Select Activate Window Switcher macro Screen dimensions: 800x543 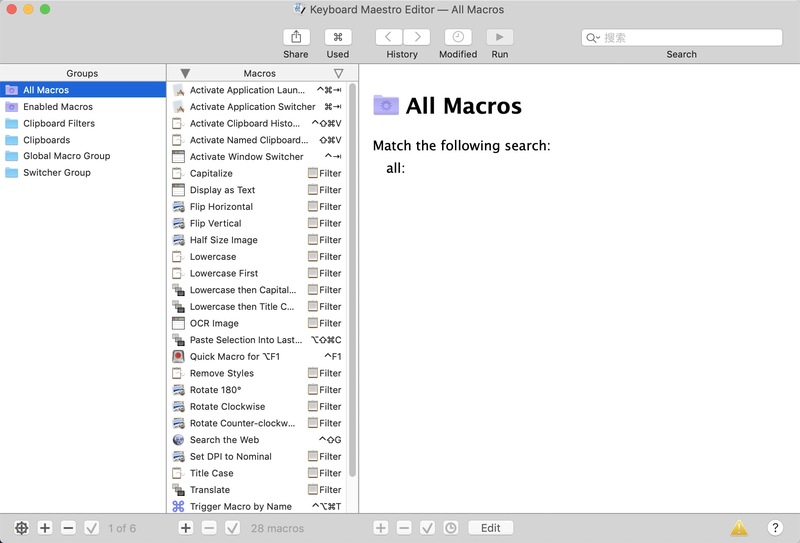(258, 157)
